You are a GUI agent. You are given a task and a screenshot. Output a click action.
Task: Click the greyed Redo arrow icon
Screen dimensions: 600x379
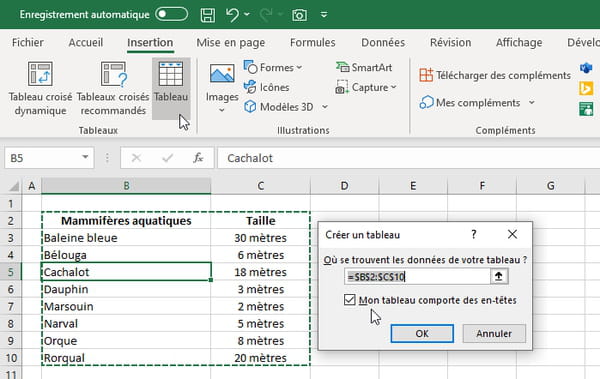coord(266,15)
